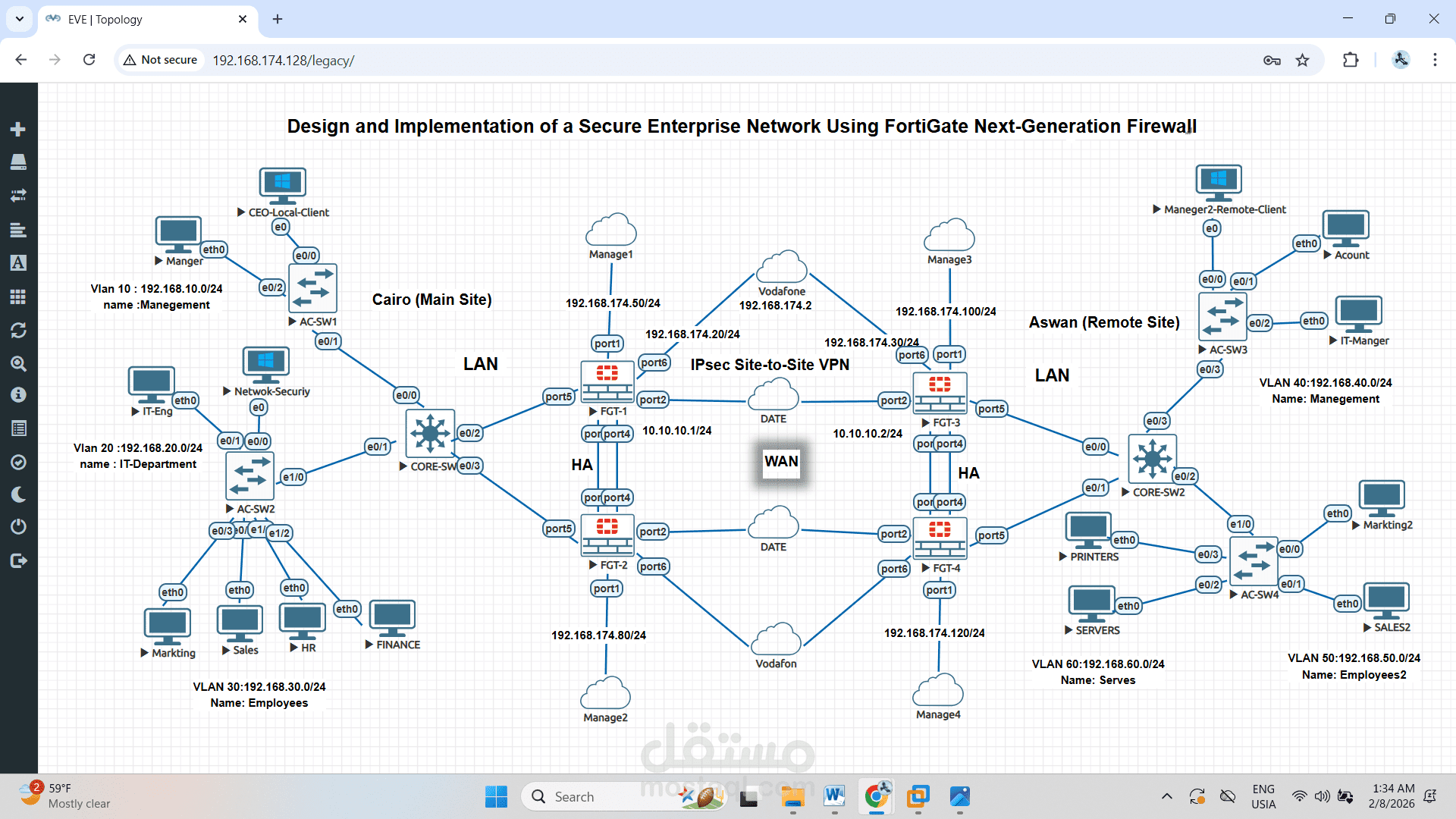The height and width of the screenshot is (819, 1456).
Task: Open the Add an object sidebar icon
Action: (18, 130)
